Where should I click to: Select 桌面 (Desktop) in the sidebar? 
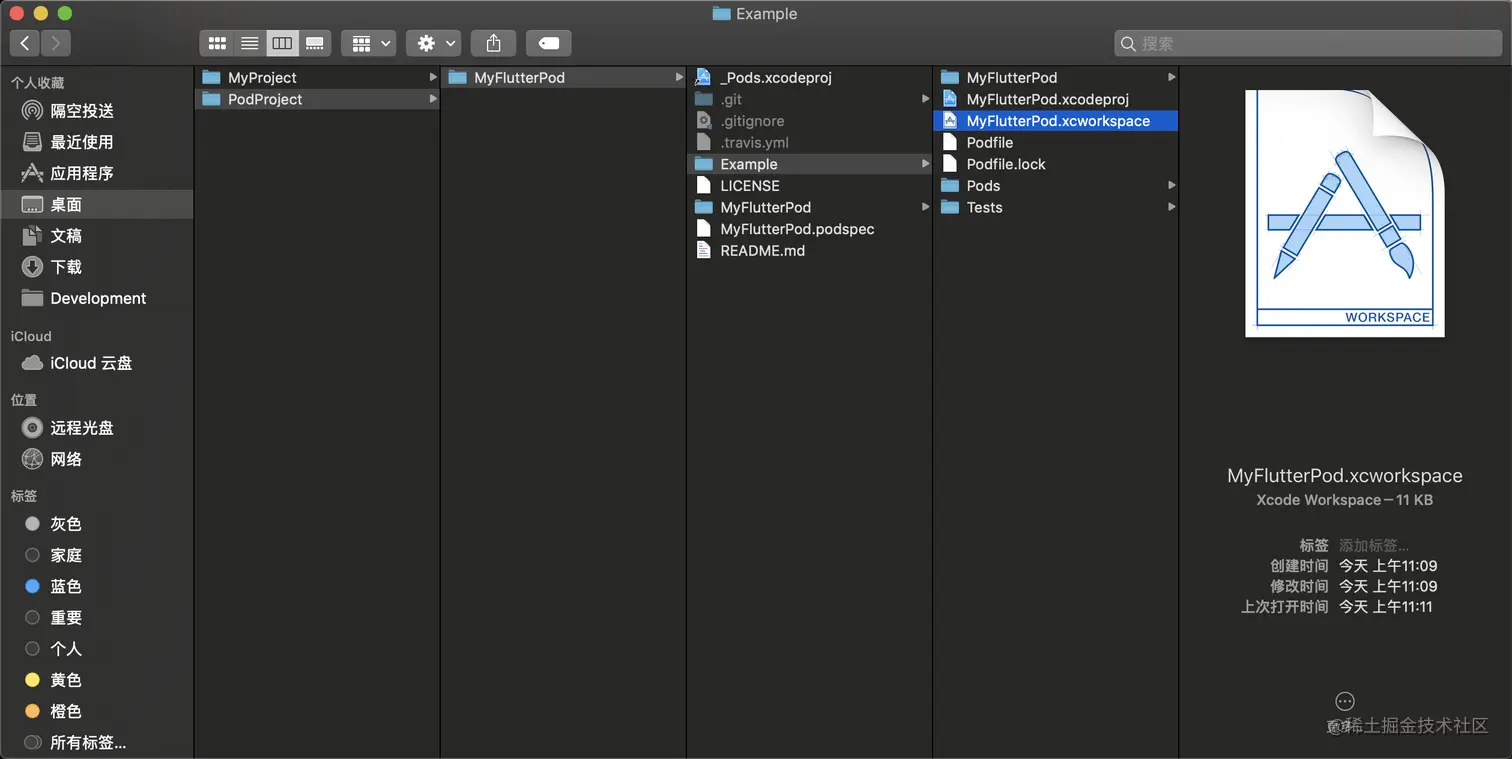point(97,204)
